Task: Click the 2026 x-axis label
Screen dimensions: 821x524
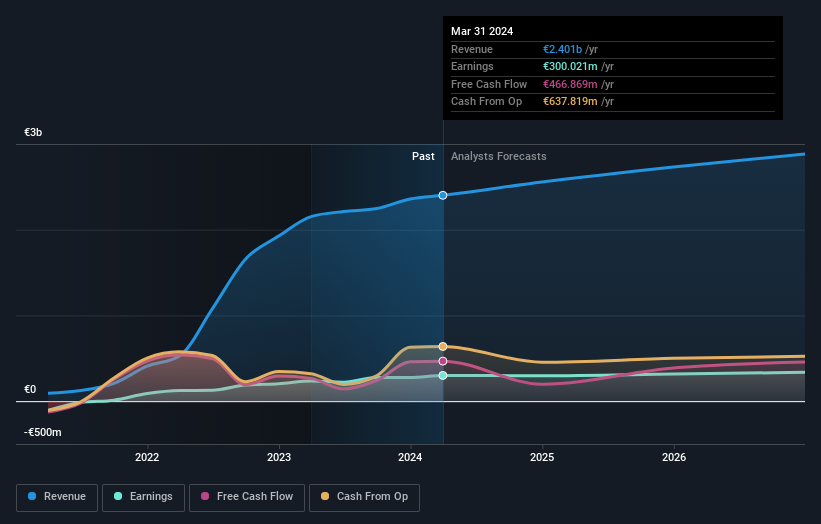Action: [x=674, y=457]
